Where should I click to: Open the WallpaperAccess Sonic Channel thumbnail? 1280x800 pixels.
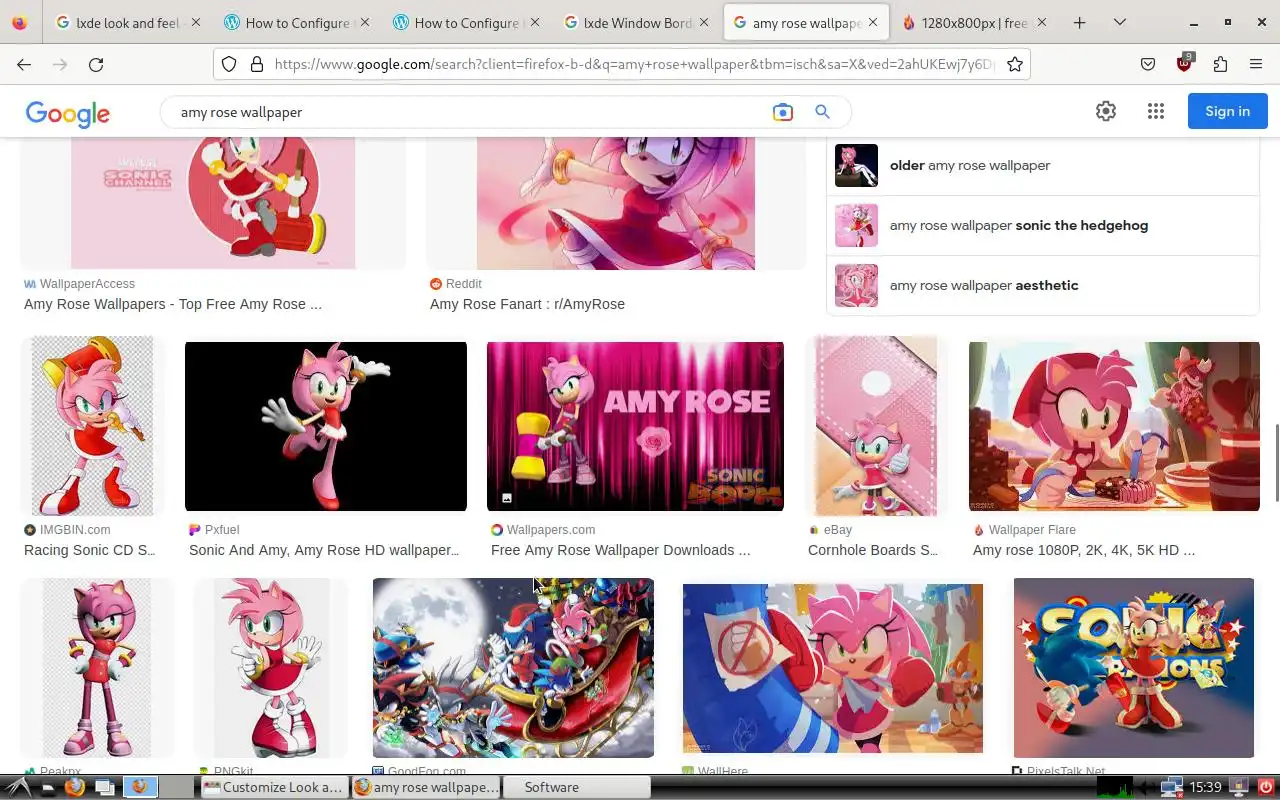213,203
